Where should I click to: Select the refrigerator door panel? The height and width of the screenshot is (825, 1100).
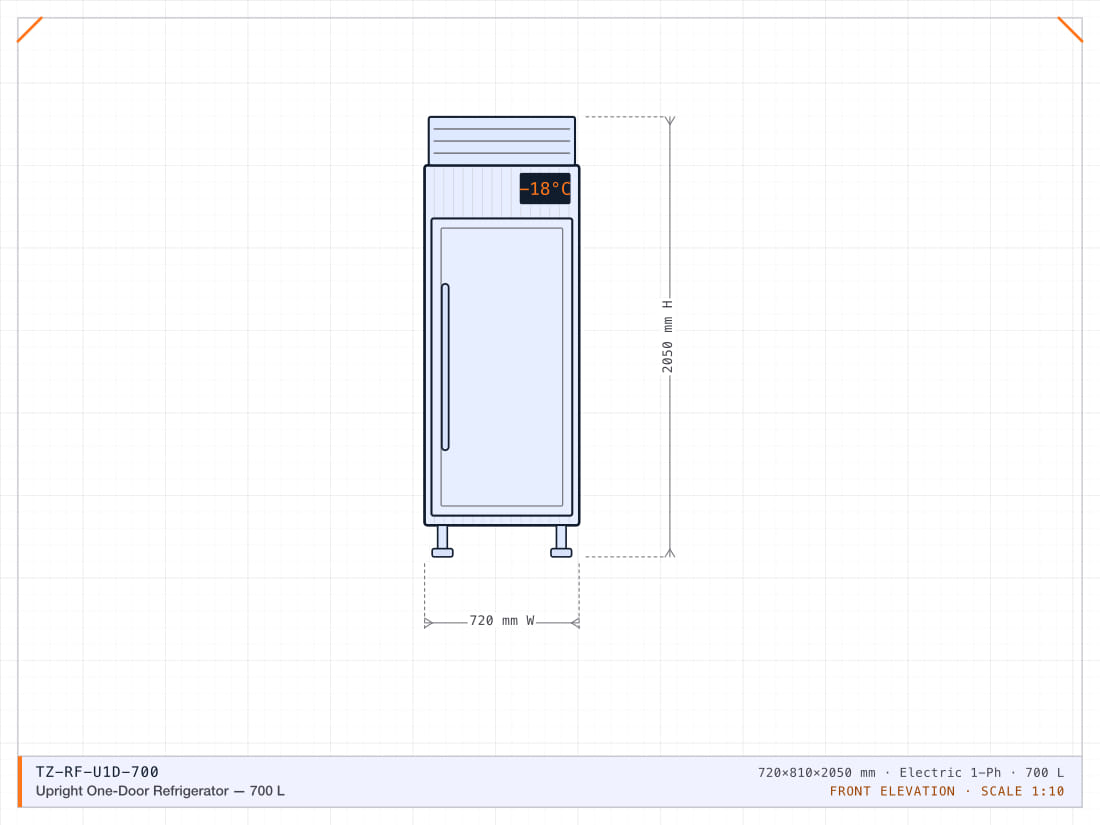tap(502, 367)
